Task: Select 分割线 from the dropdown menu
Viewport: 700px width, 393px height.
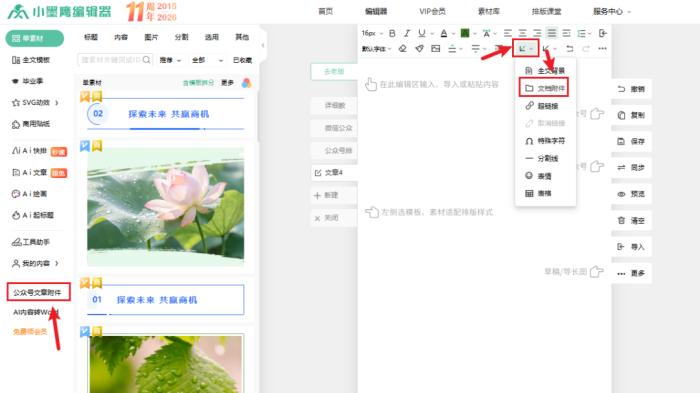Action: tap(542, 159)
